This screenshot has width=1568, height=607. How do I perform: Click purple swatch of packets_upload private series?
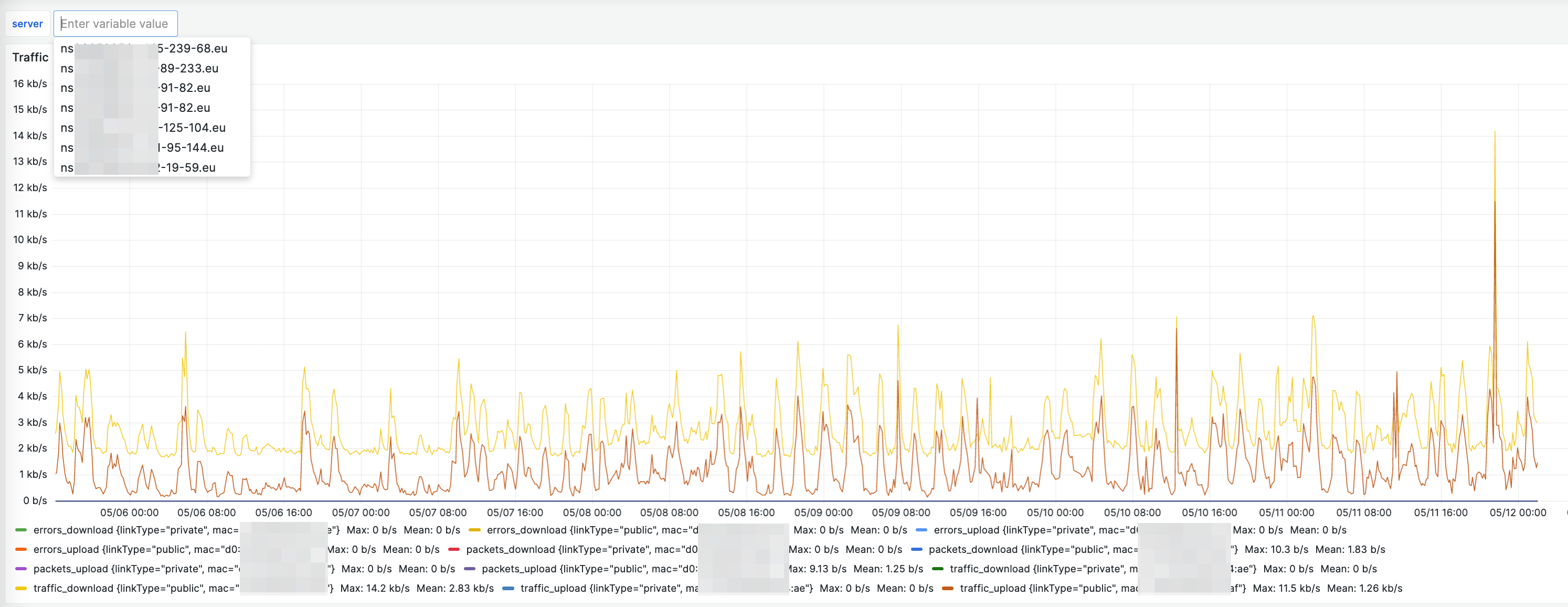tap(20, 569)
